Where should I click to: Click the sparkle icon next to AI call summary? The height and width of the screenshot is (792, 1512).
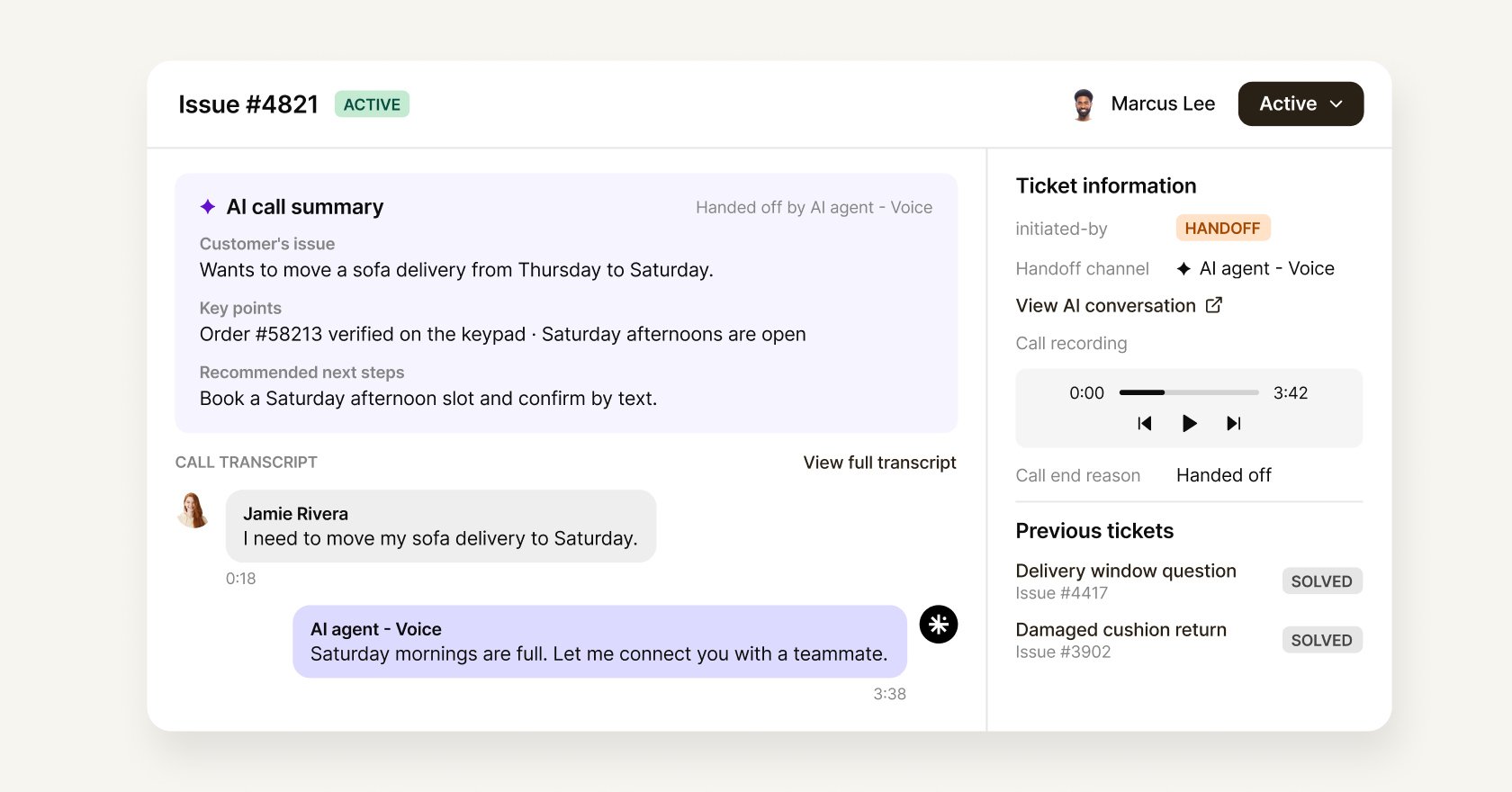click(x=208, y=207)
